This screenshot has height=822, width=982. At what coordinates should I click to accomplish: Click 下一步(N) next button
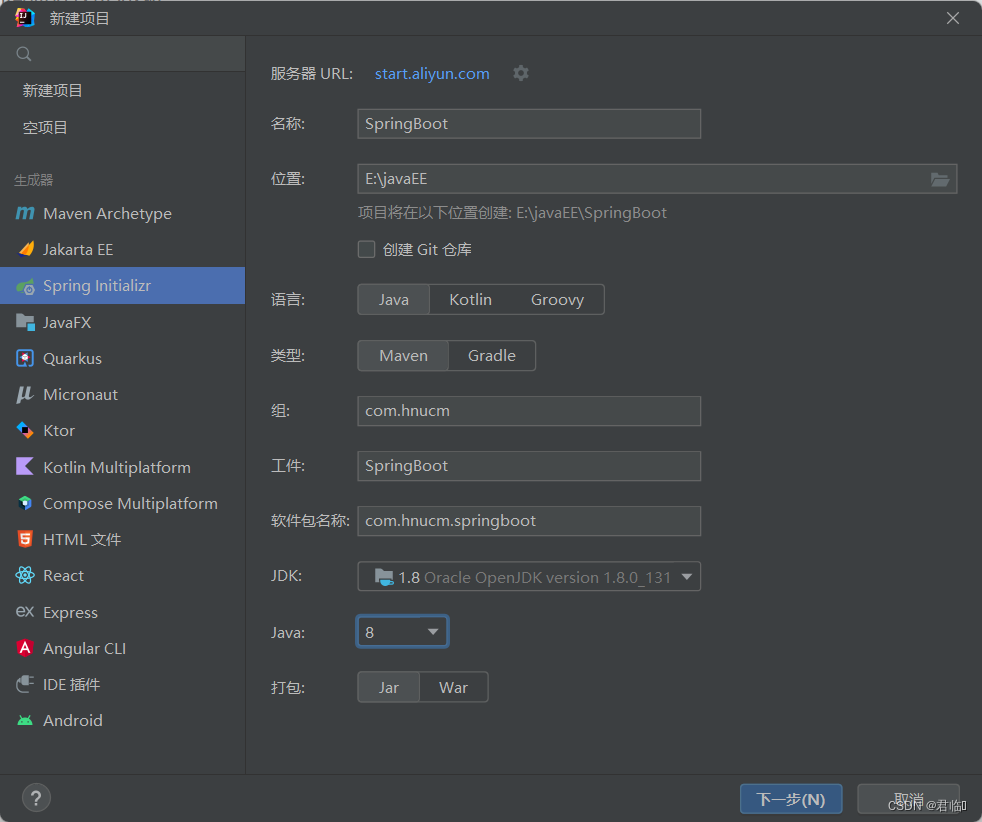[791, 799]
